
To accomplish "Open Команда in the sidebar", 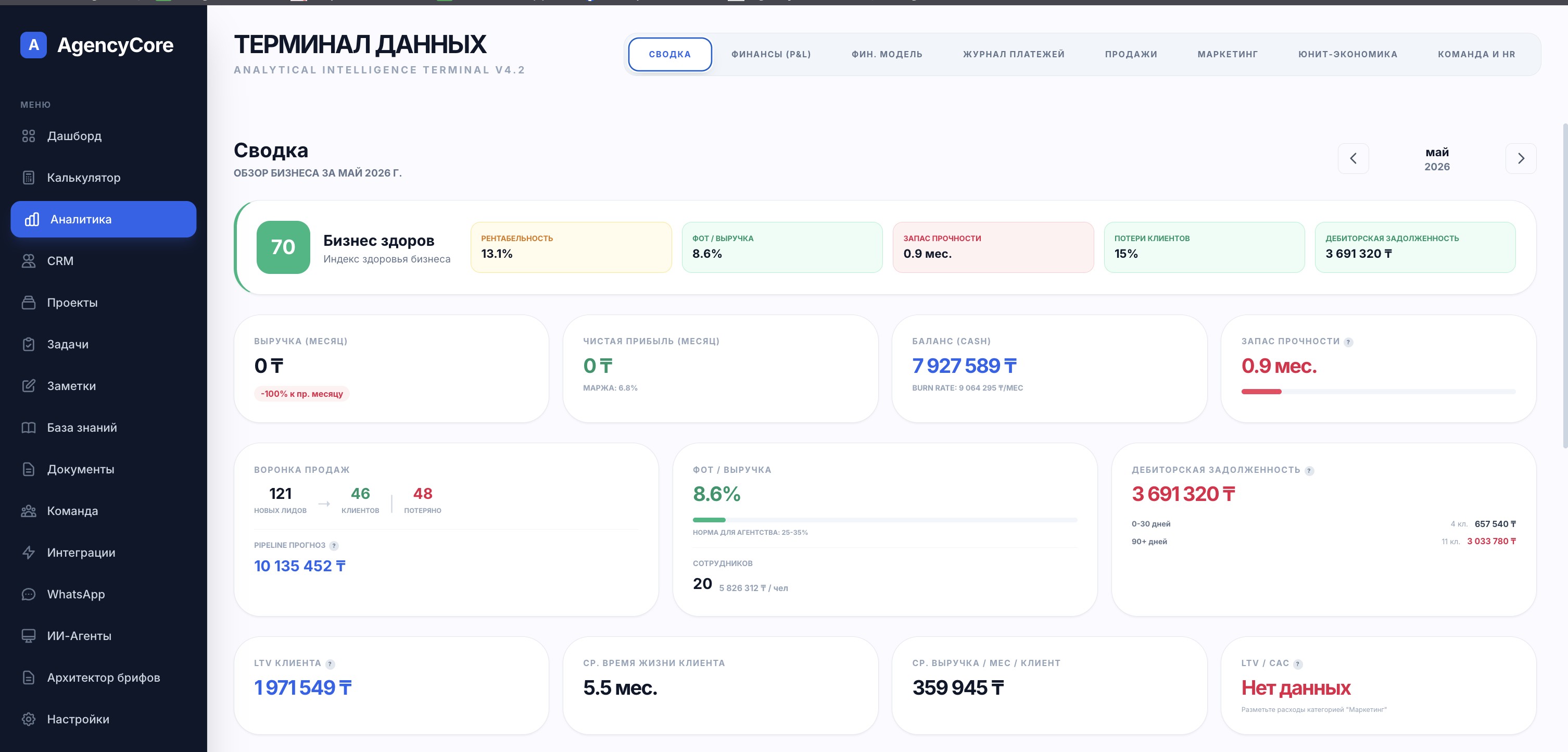I will [x=104, y=511].
